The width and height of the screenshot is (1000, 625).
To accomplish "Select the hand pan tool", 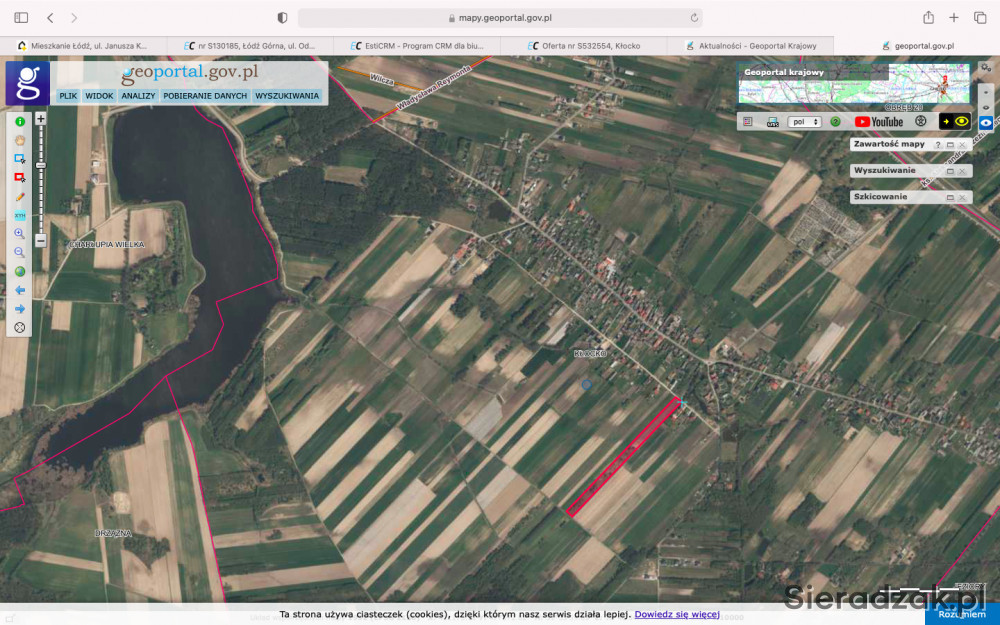I will click(x=19, y=140).
